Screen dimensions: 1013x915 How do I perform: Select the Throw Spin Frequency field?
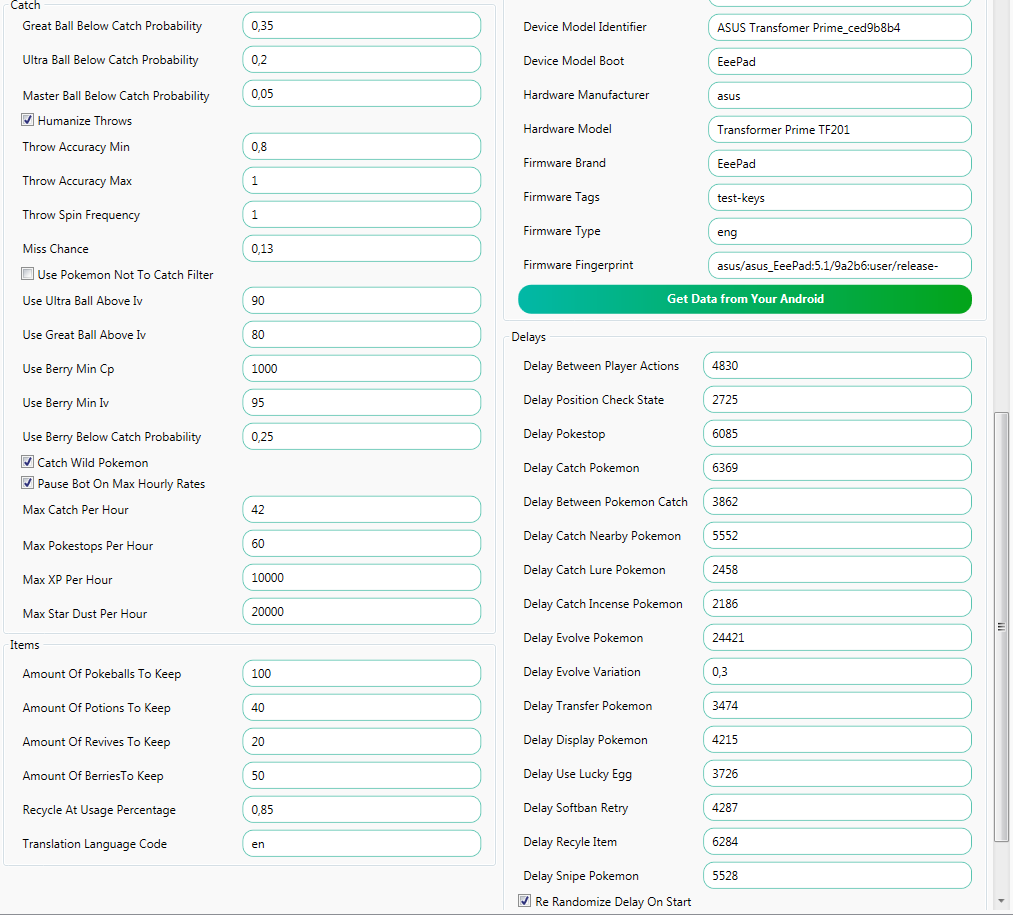(362, 215)
